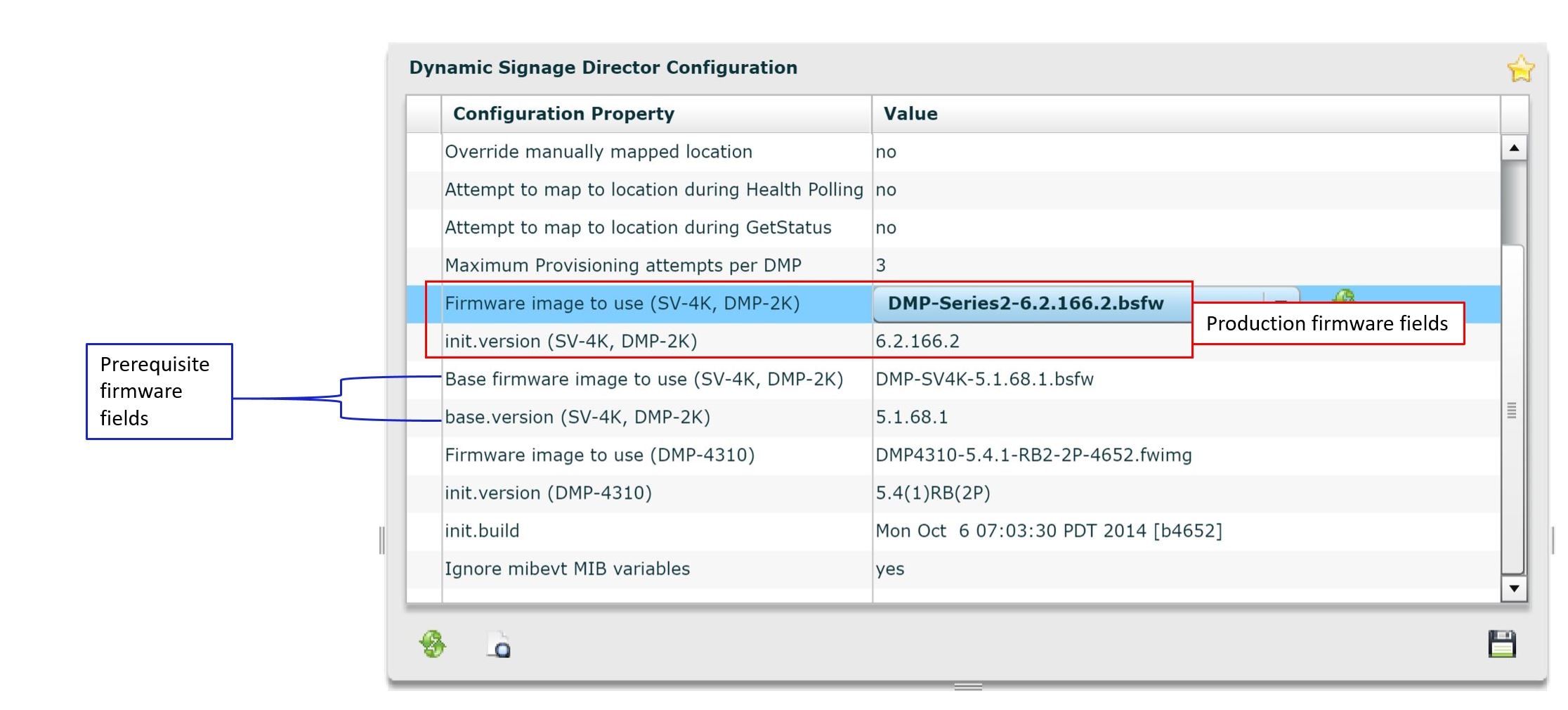Click the yellow star favorite icon

[1520, 69]
